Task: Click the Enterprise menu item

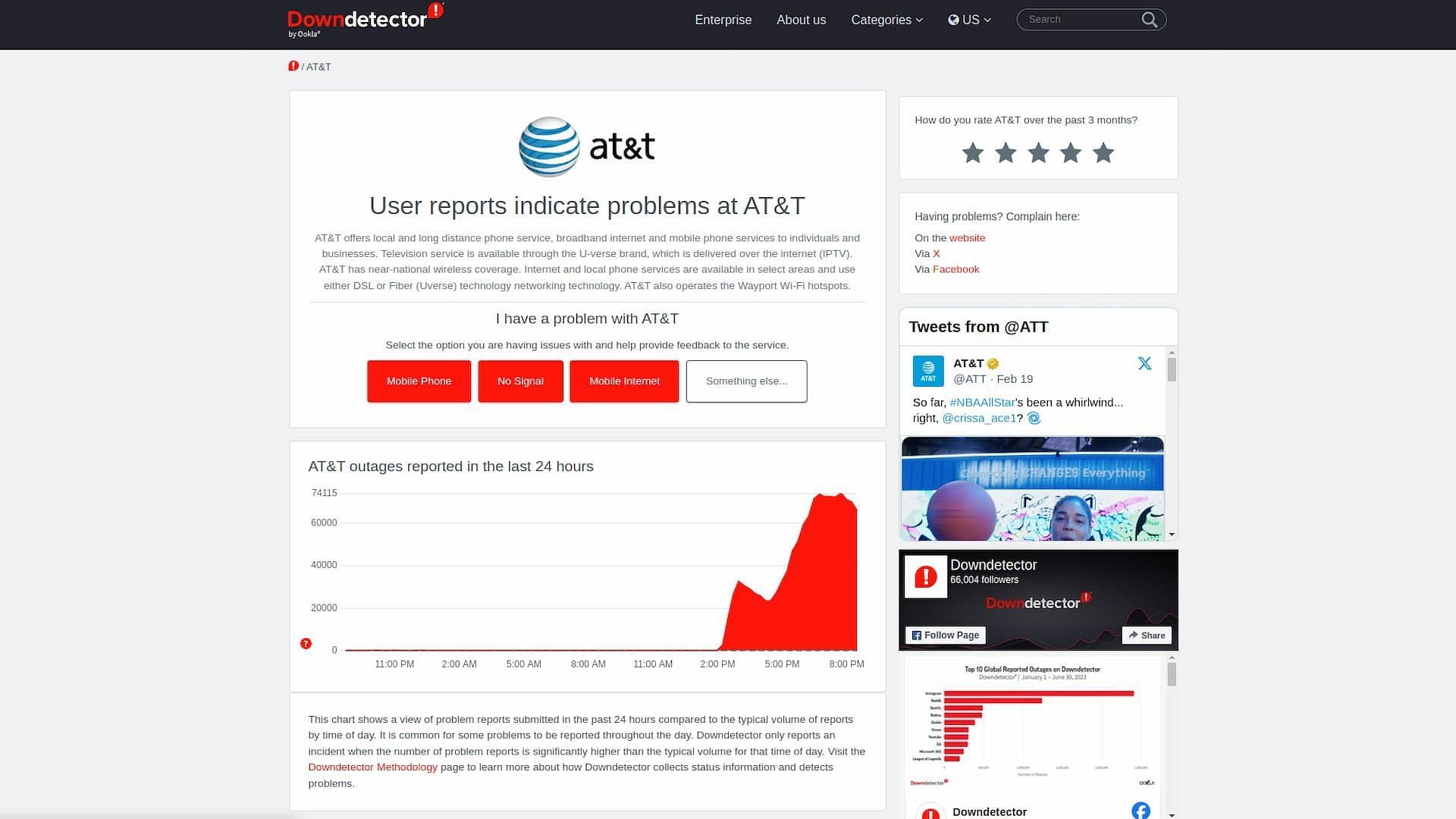Action: pyautogui.click(x=723, y=19)
